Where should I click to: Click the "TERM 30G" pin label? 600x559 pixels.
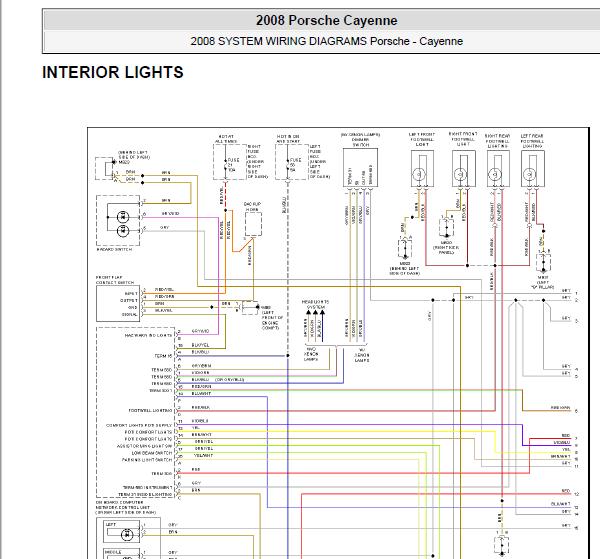(x=162, y=474)
